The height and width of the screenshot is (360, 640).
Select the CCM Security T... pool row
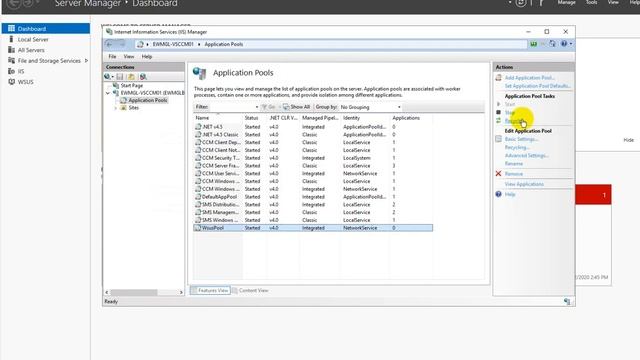tap(313, 158)
